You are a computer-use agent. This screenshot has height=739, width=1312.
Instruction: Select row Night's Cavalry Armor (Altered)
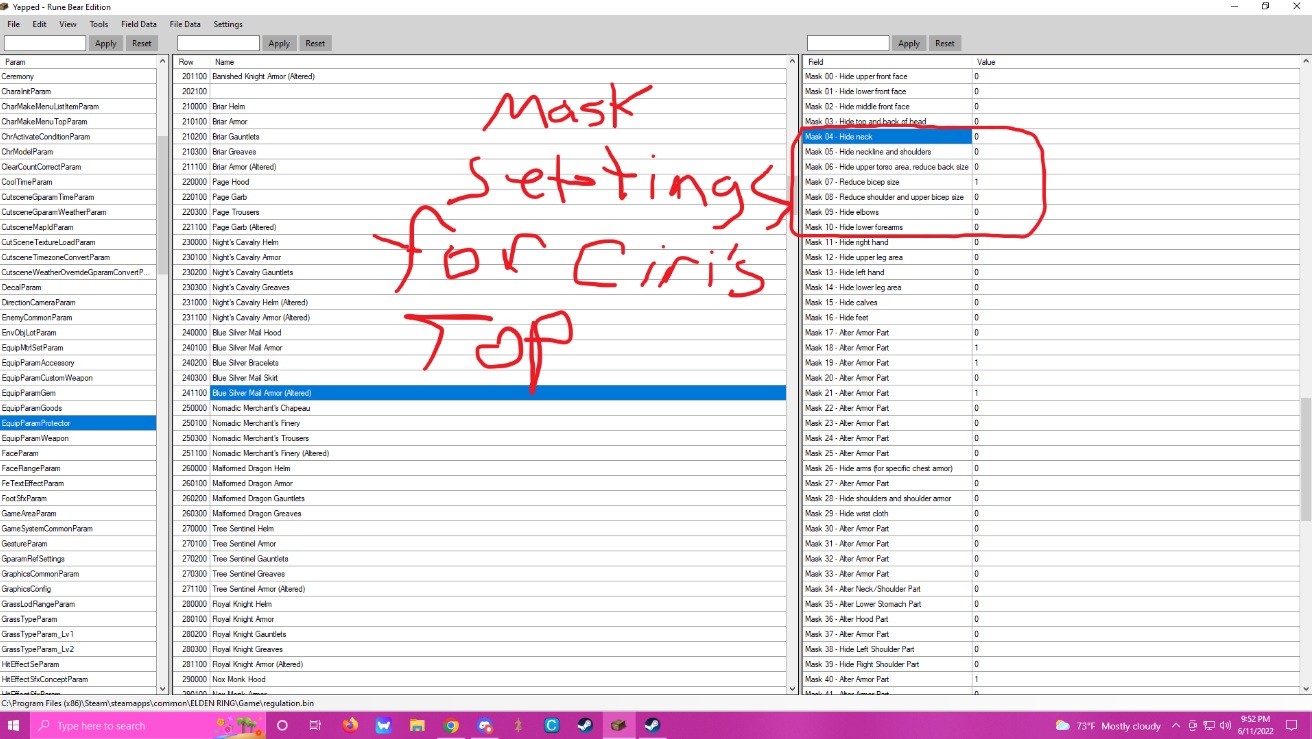(480, 317)
